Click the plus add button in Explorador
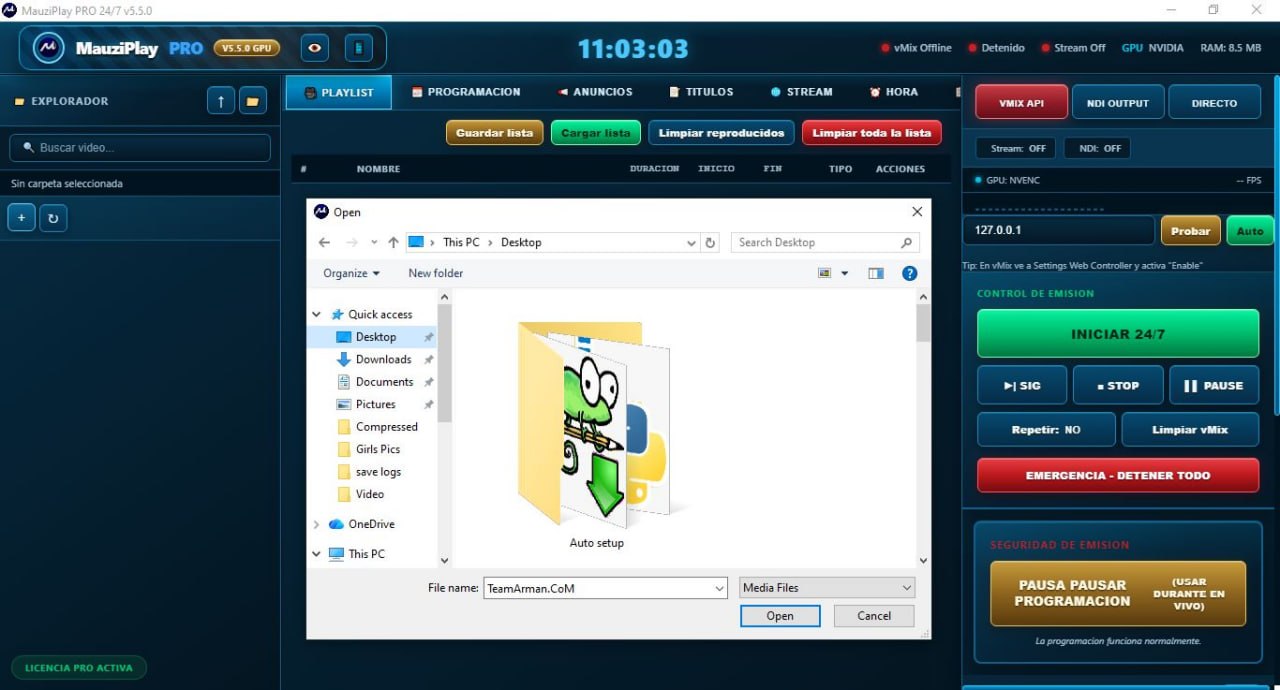The image size is (1280, 690). 21,218
